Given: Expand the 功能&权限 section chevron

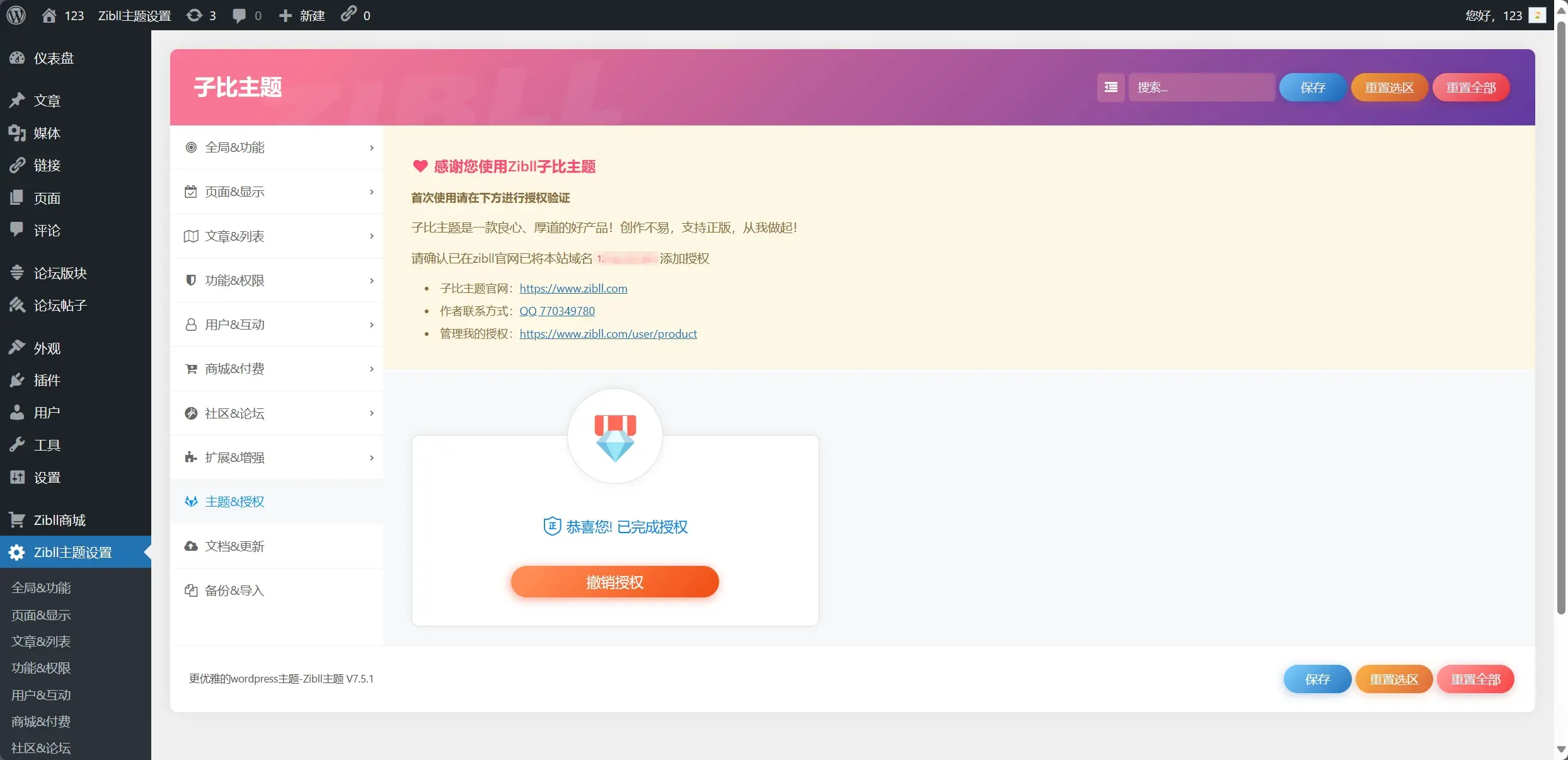Looking at the screenshot, I should coord(372,280).
